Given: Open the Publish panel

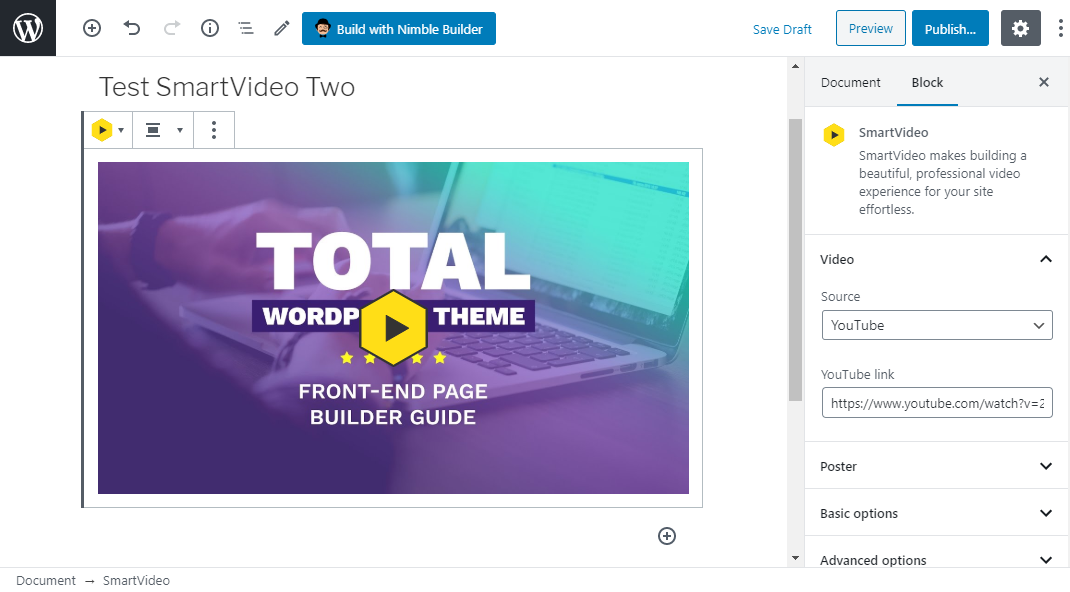Looking at the screenshot, I should pos(950,28).
